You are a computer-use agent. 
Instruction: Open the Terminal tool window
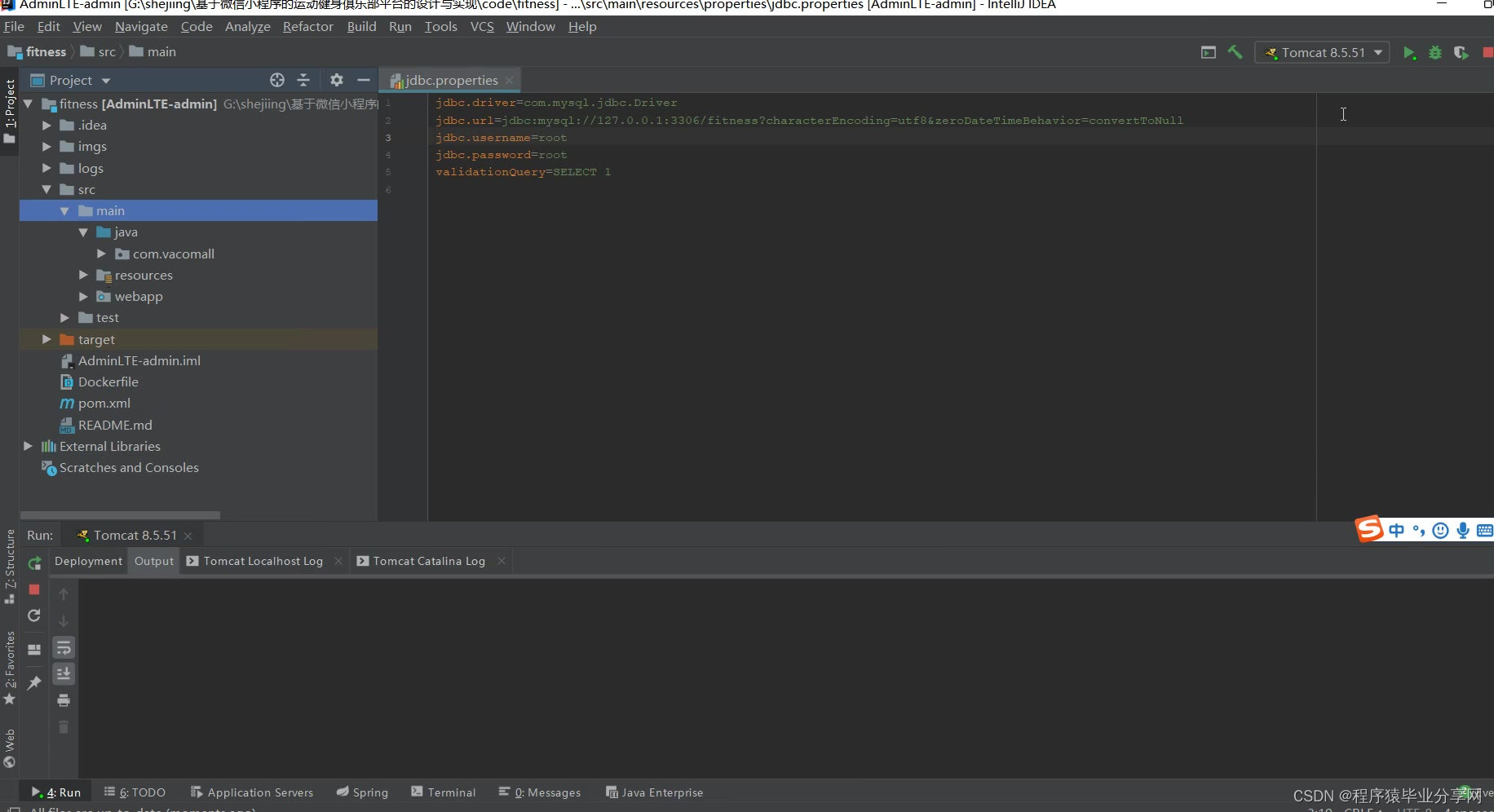[x=444, y=792]
